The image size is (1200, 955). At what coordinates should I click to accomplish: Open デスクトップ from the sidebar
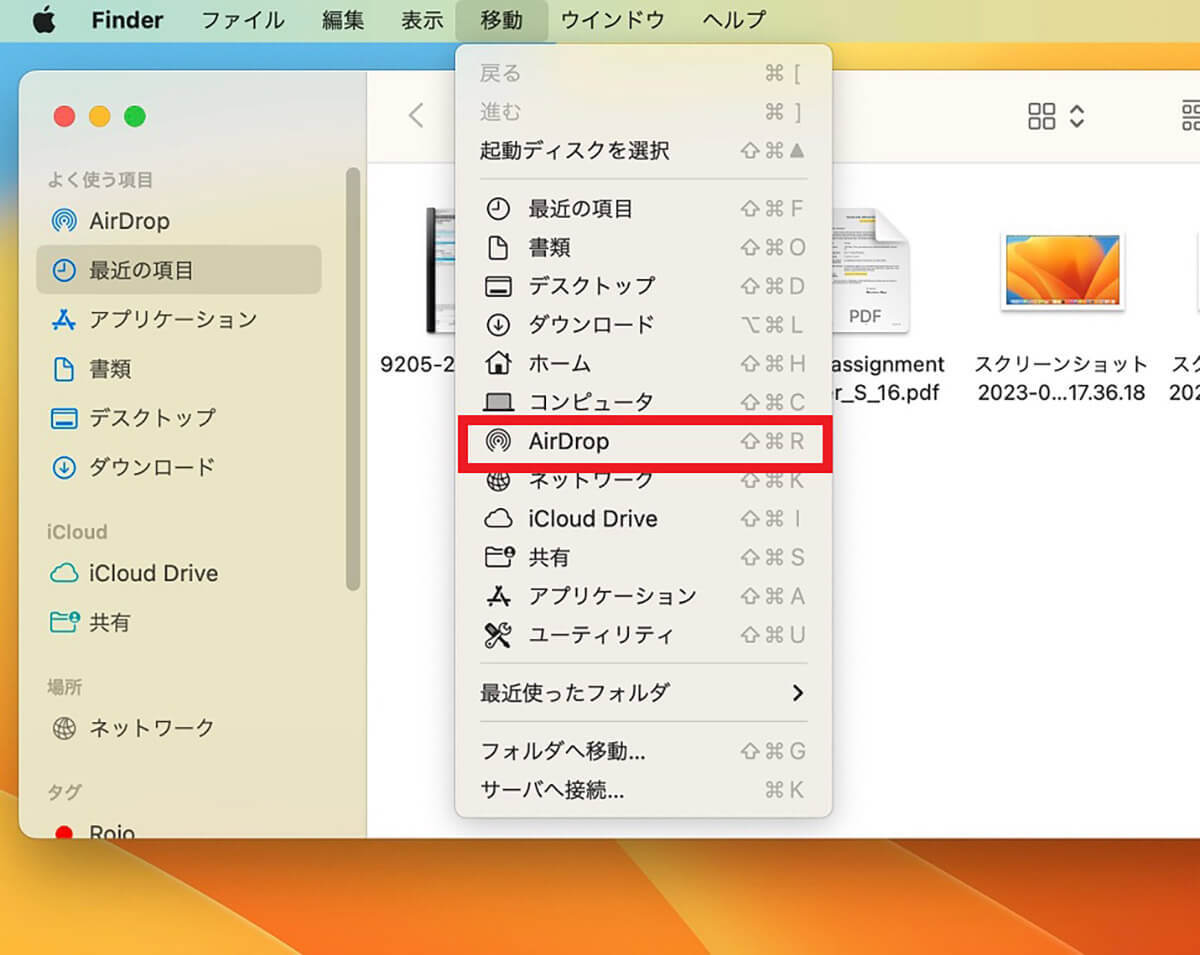pyautogui.click(x=179, y=417)
